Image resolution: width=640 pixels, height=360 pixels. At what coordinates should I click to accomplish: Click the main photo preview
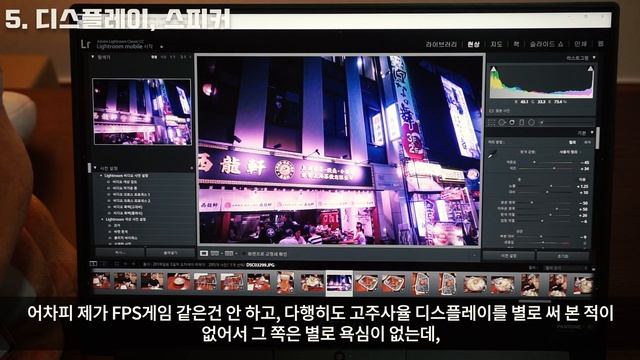click(339, 150)
